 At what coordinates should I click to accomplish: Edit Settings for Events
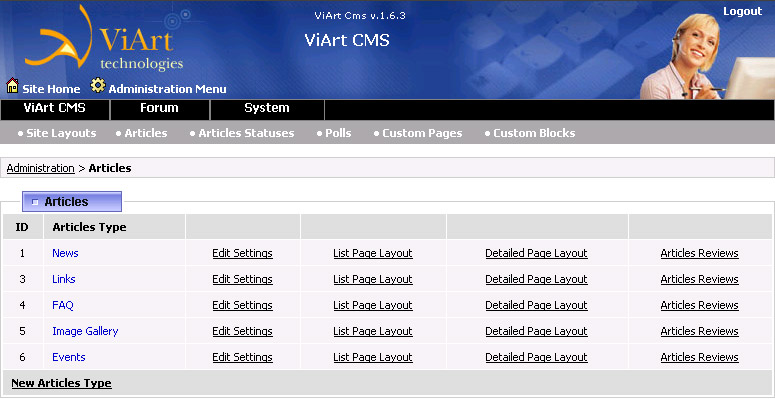click(x=242, y=357)
